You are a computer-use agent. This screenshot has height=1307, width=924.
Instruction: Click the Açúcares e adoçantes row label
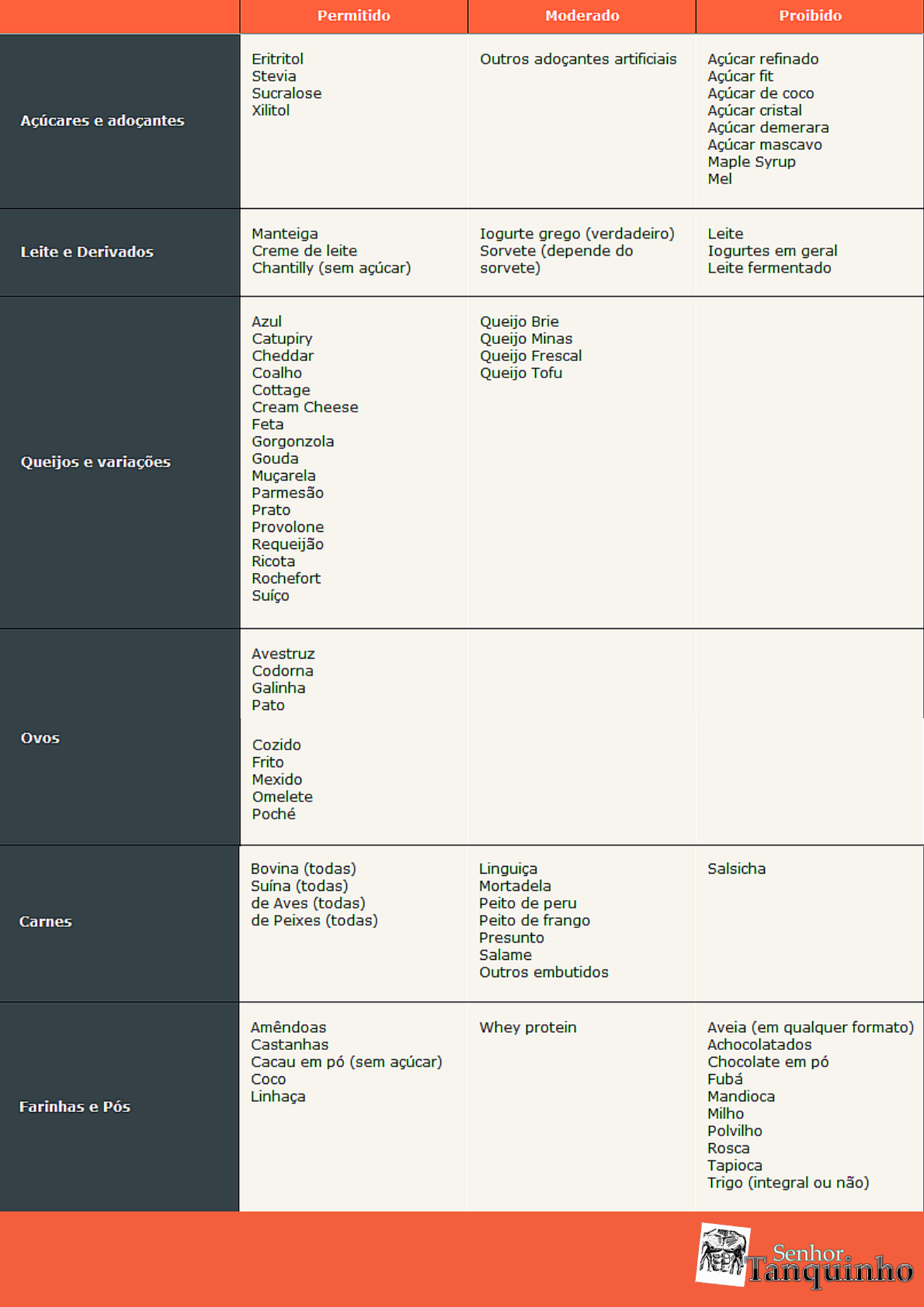click(x=102, y=120)
